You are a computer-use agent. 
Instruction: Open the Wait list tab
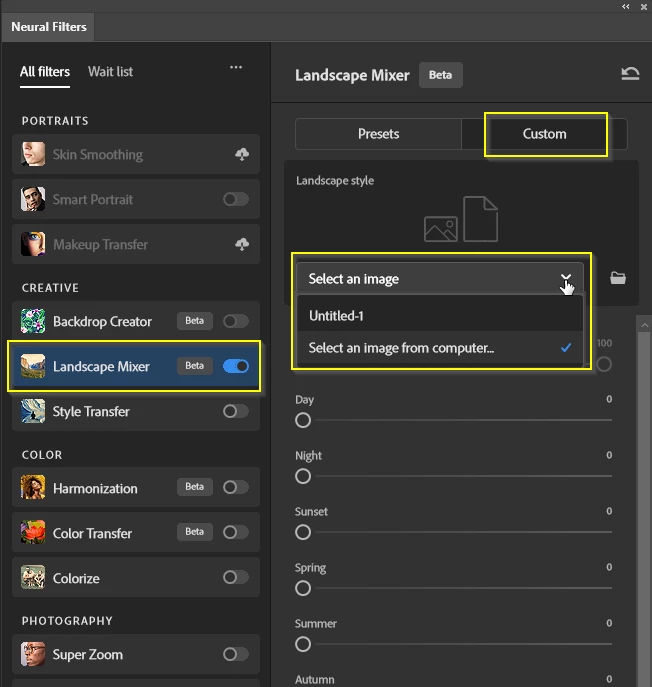[110, 71]
